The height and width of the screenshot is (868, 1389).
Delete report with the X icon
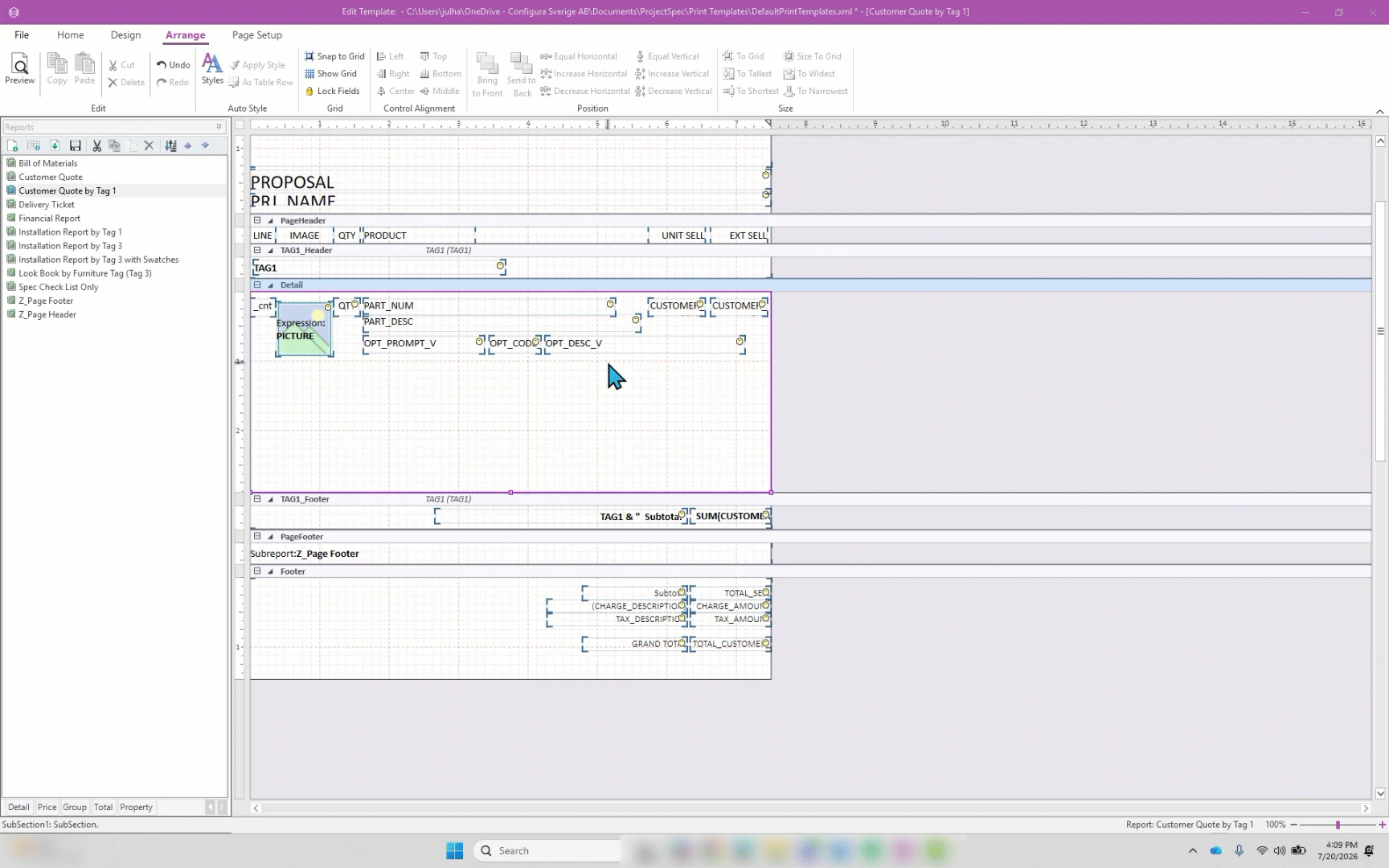tap(149, 145)
